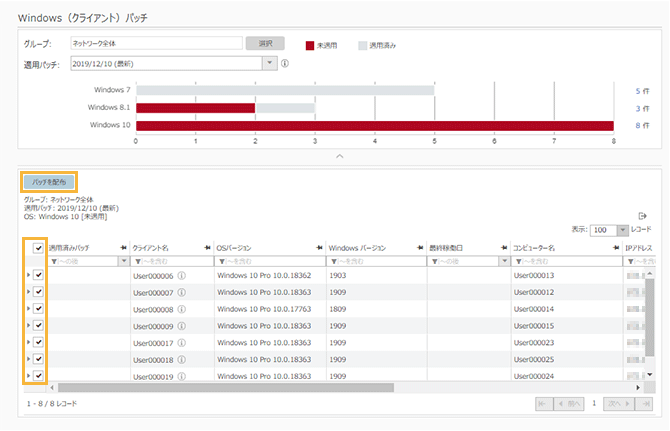670x431 pixels.
Task: Open the 適用パッチ date dropdown
Action: pos(268,63)
